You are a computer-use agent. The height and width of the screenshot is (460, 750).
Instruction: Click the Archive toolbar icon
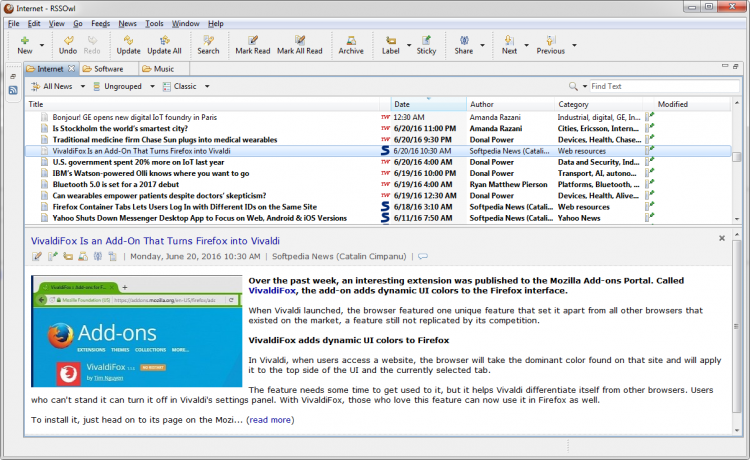point(351,40)
